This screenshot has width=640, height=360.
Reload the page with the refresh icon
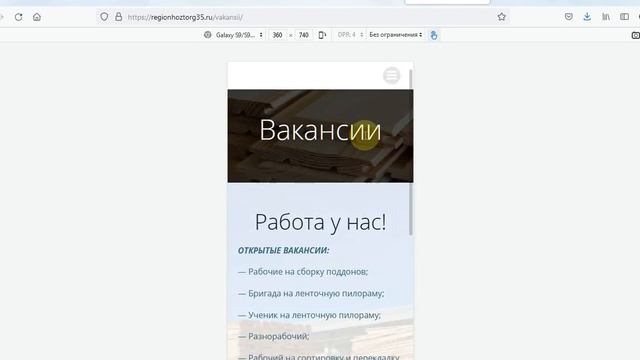coord(18,17)
